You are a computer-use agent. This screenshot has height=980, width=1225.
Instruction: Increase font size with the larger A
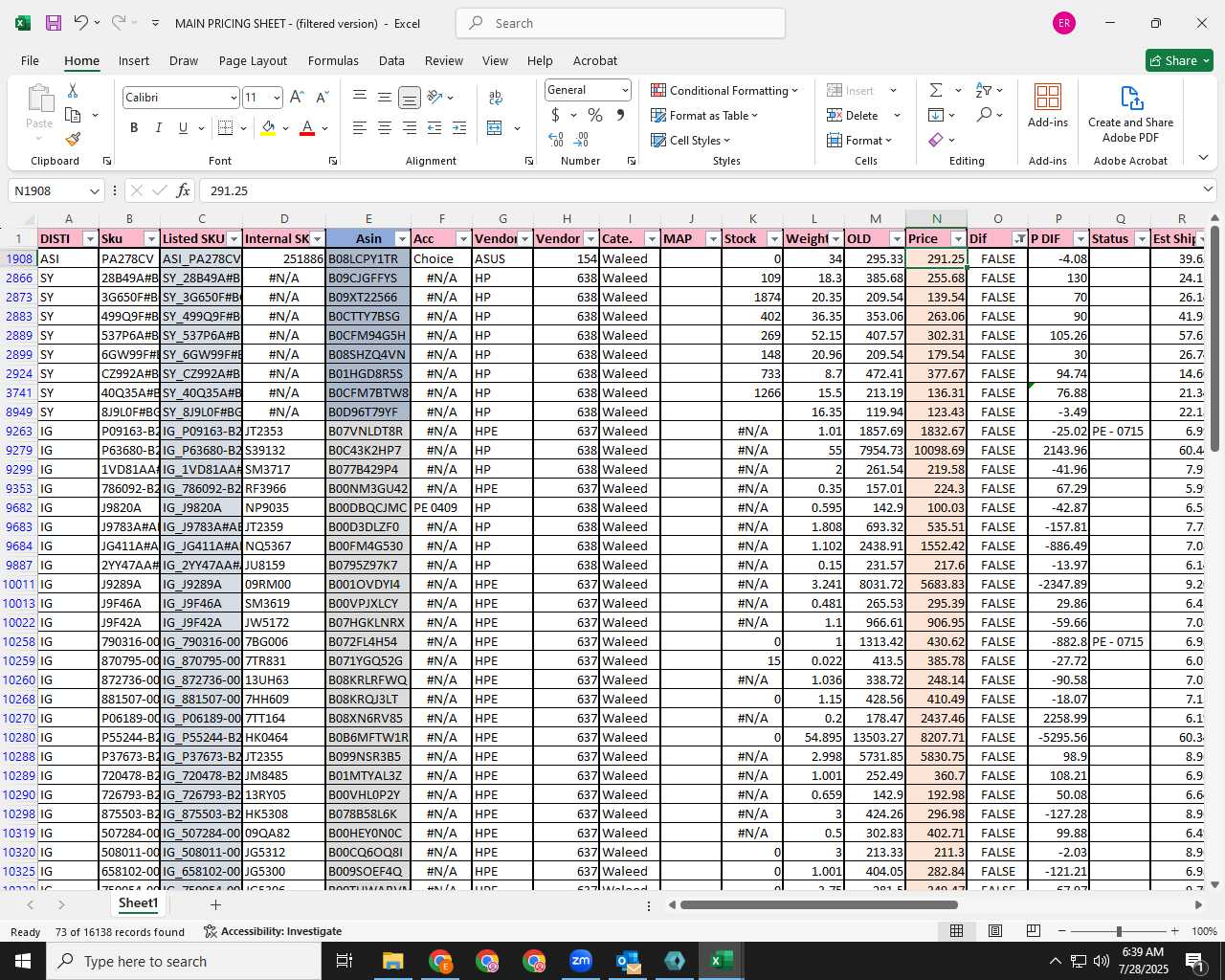click(297, 97)
